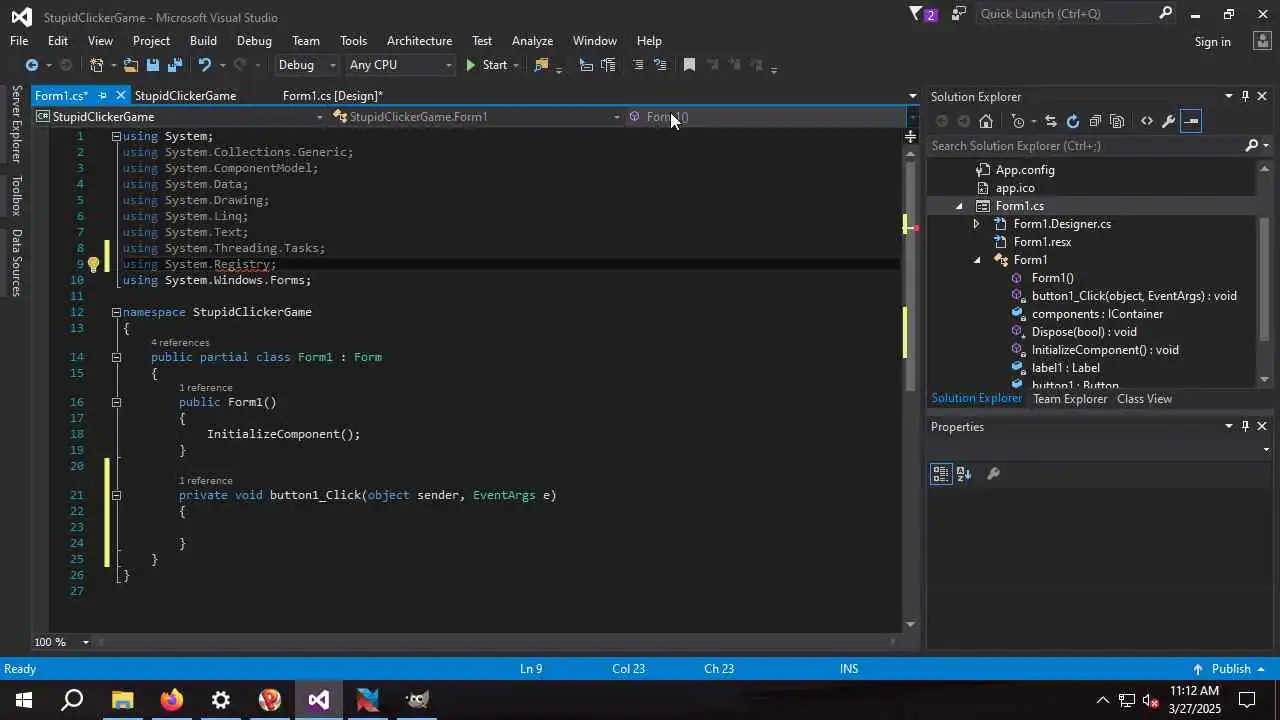1280x720 pixels.
Task: Click the Save All toolbar icon
Action: [175, 65]
